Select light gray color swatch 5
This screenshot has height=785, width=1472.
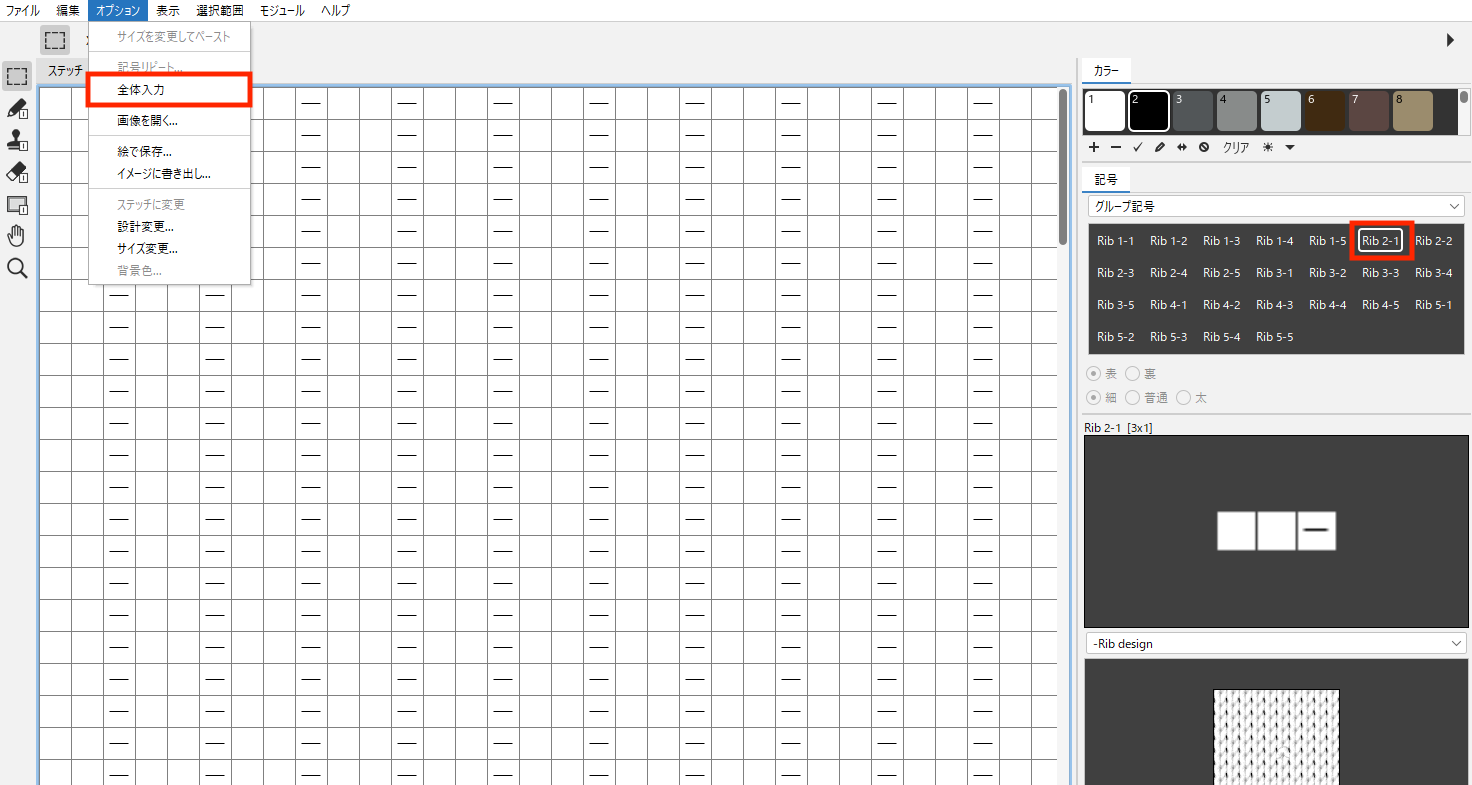coord(1281,111)
